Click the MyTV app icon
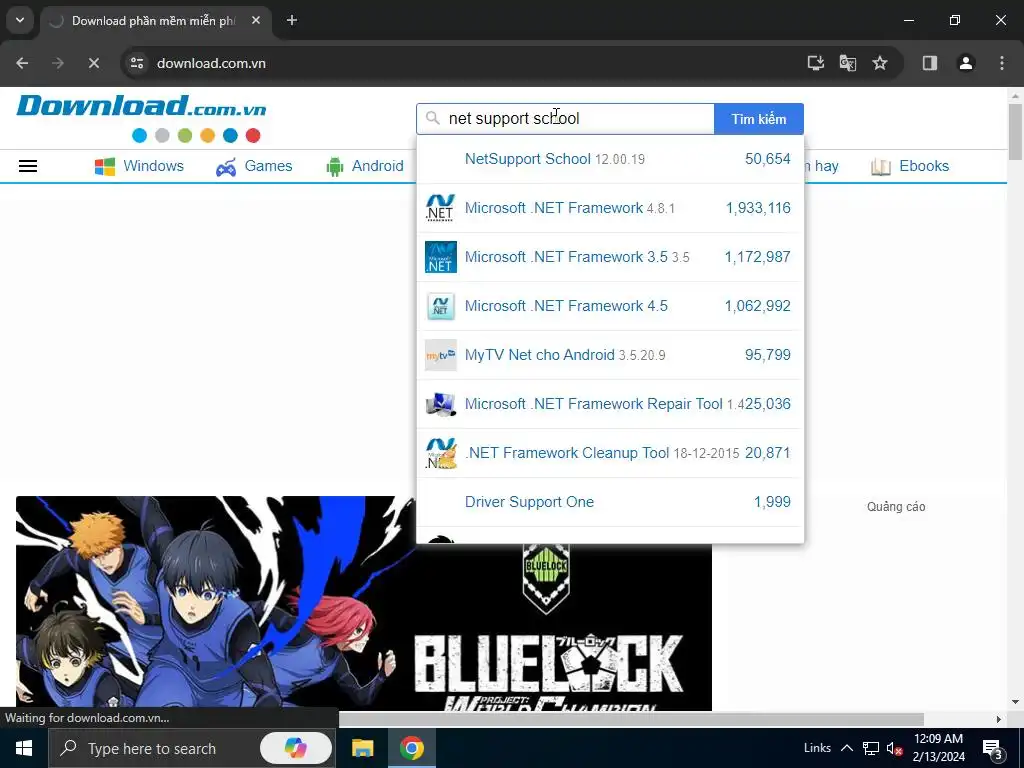This screenshot has width=1024, height=768. pos(441,355)
